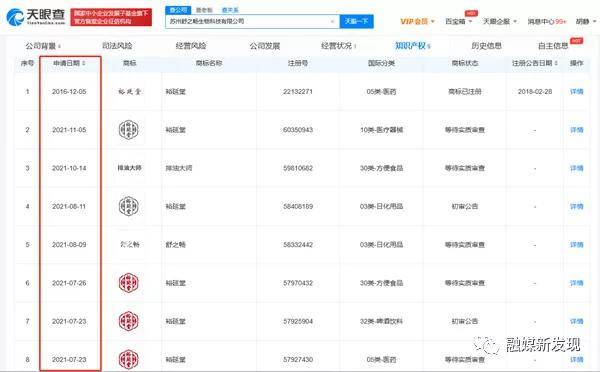Image resolution: width=600 pixels, height=372 pixels.
Task: Open the red 国家中小企业发展子基金 banner
Action: [x=111, y=17]
